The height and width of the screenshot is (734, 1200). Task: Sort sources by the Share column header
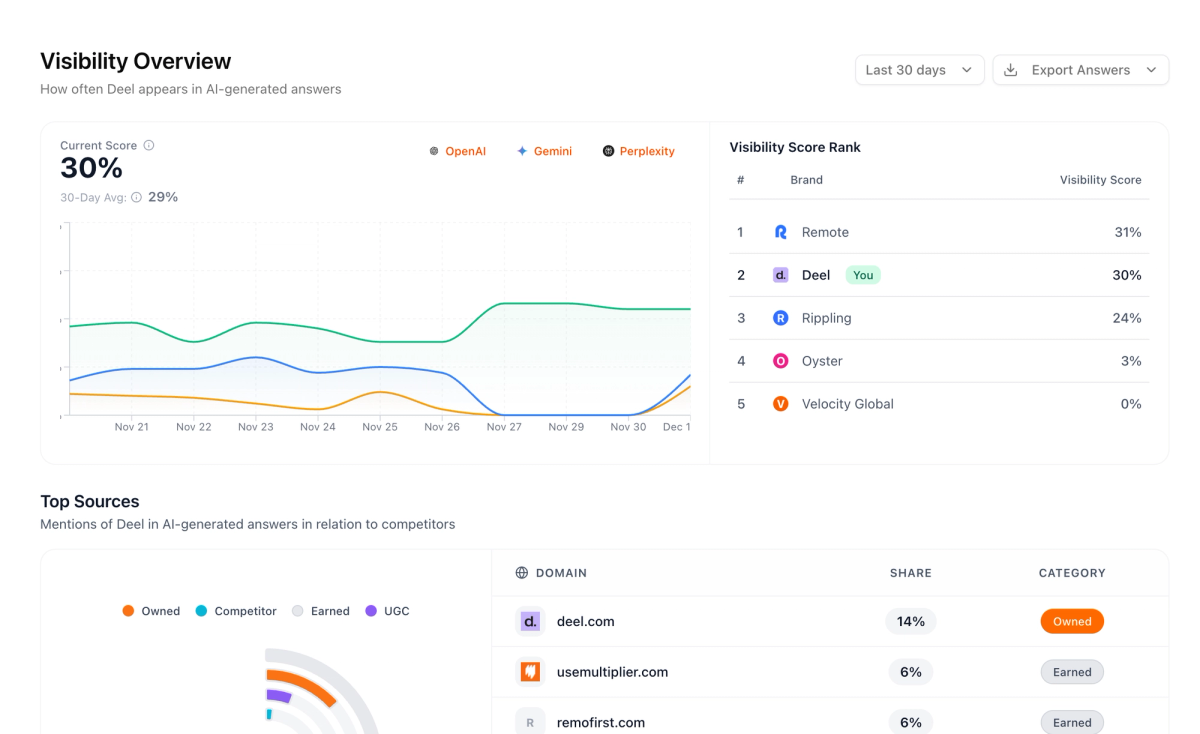point(910,573)
